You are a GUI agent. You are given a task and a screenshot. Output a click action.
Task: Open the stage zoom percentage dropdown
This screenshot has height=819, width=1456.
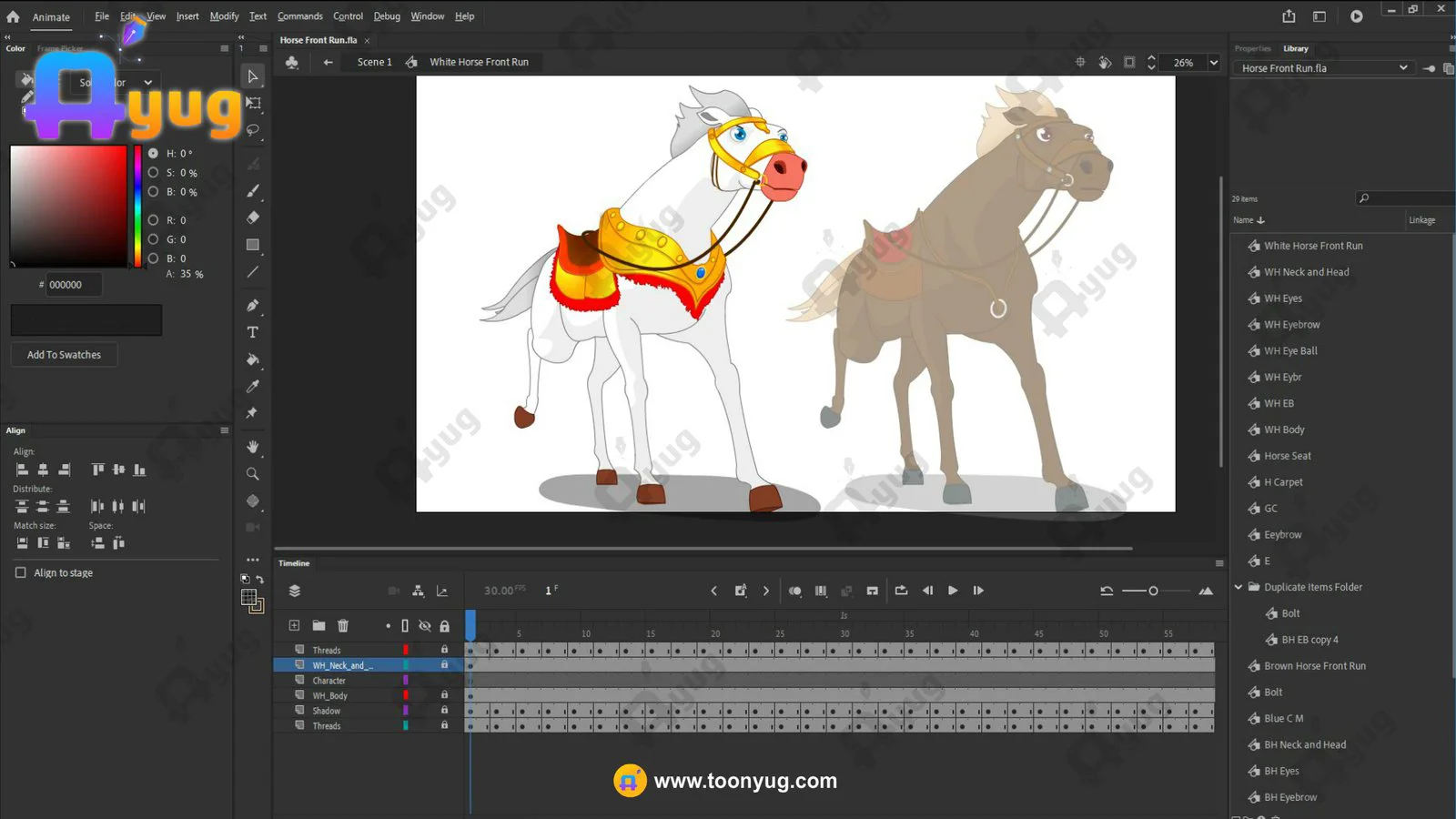click(1213, 63)
